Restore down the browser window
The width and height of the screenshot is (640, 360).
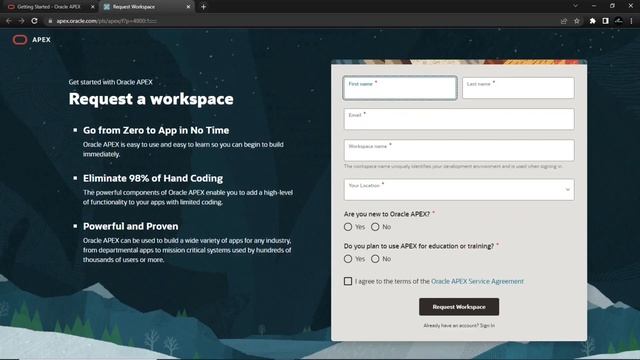[x=612, y=6]
